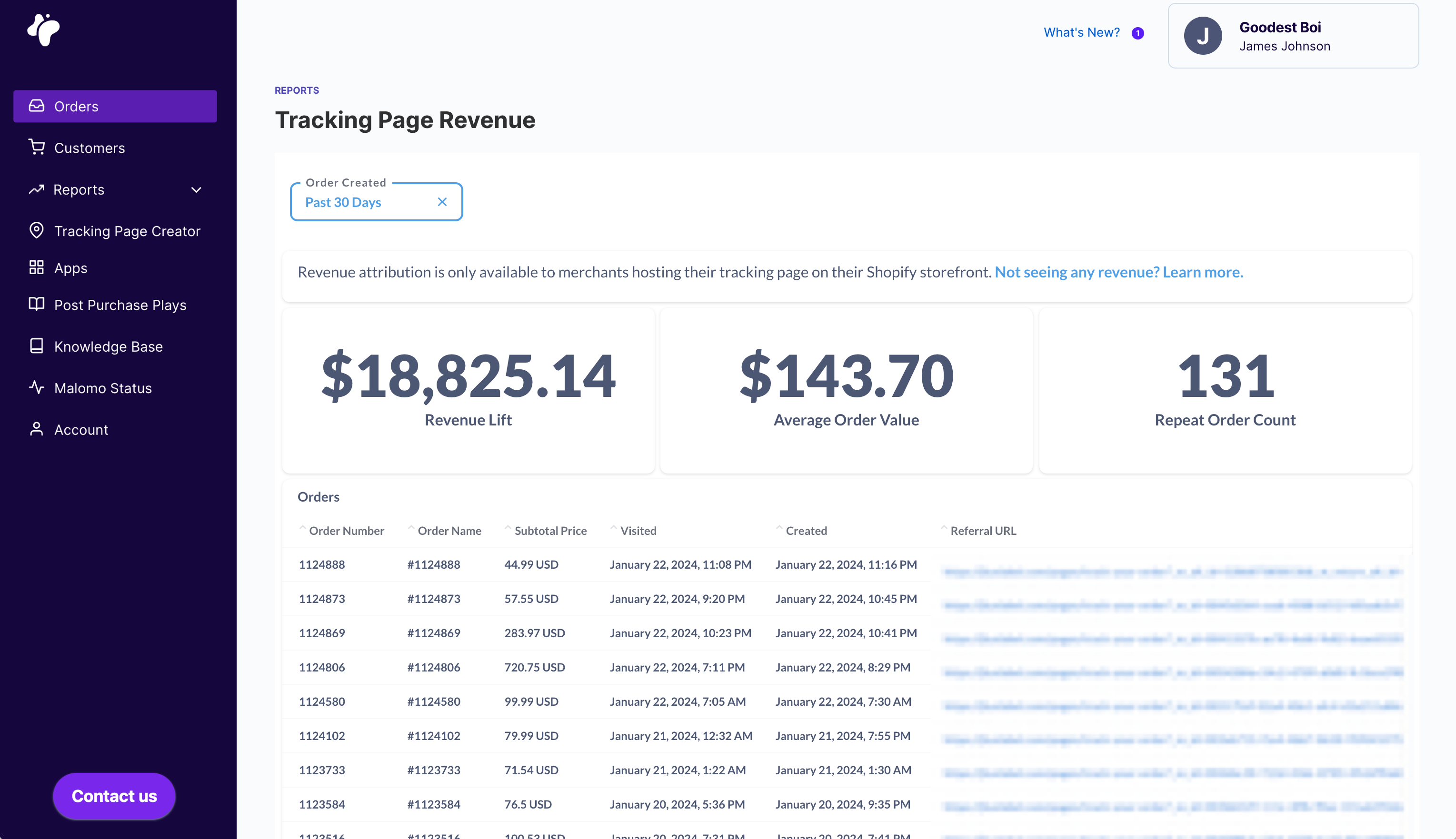Sort by Visited column
This screenshot has height=839, width=1456.
(x=638, y=531)
